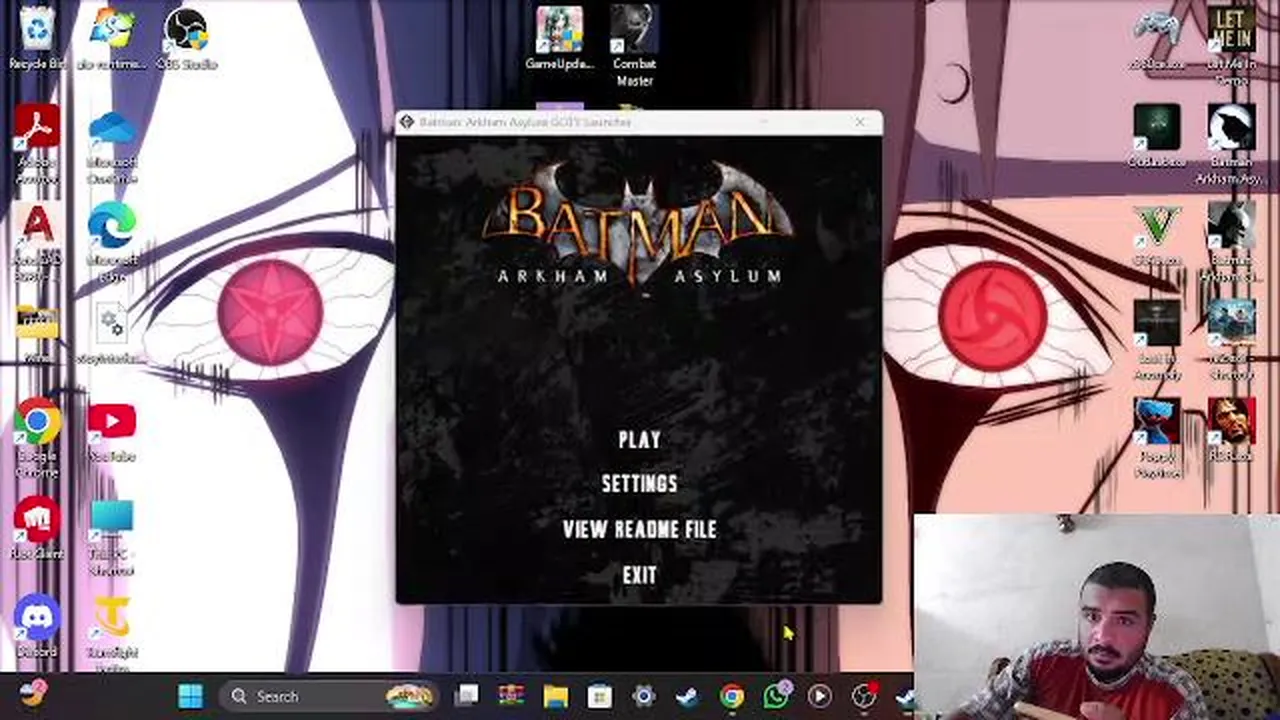This screenshot has height=720, width=1280.
Task: Open File Explorer from the taskbar
Action: coord(555,696)
